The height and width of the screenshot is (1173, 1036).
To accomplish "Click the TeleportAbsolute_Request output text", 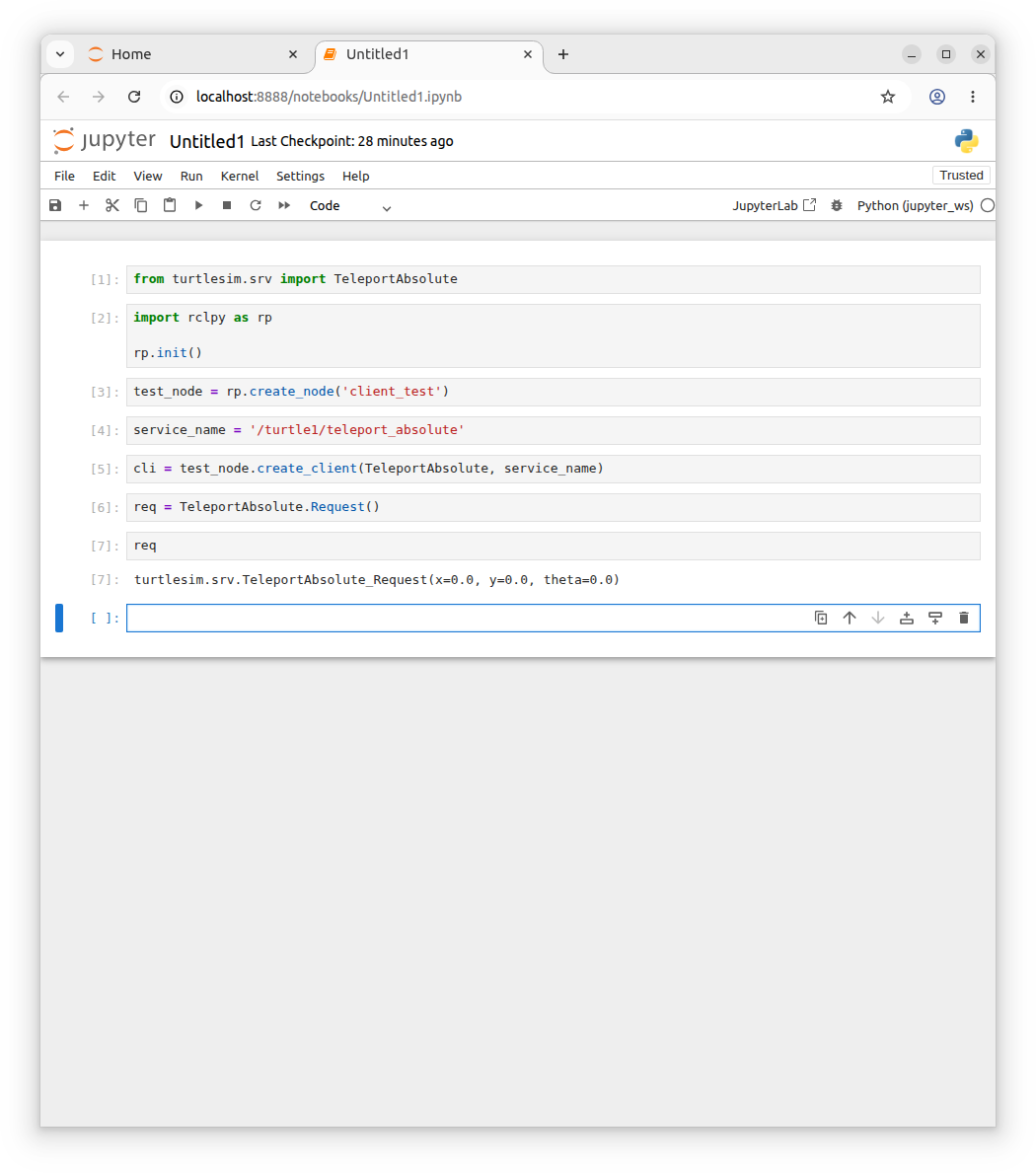I will [x=376, y=580].
